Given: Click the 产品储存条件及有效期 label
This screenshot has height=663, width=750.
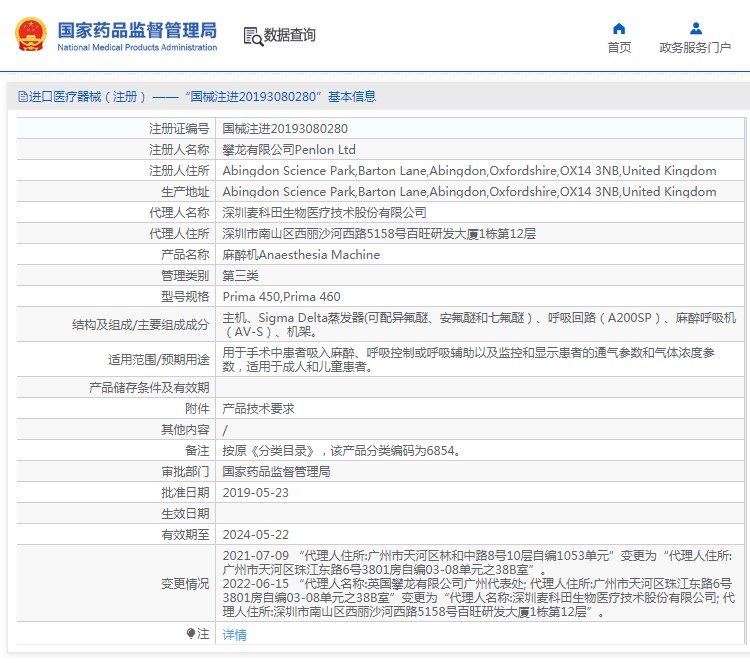Looking at the screenshot, I should coord(149,388).
